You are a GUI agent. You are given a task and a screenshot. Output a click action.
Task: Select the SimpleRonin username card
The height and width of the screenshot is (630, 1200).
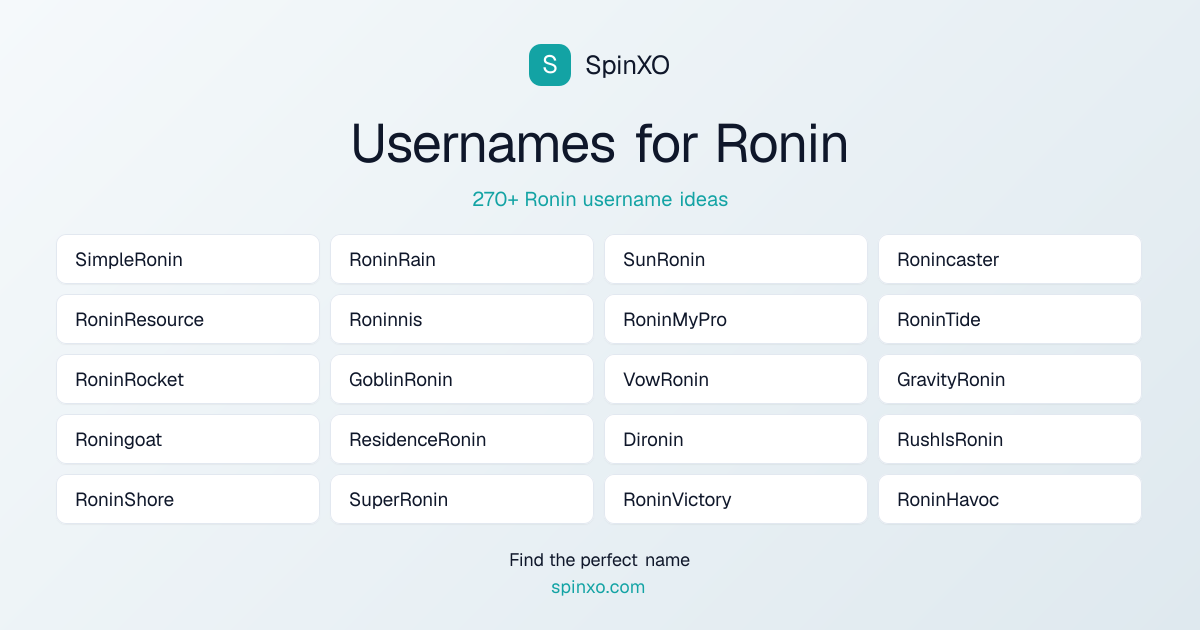188,259
